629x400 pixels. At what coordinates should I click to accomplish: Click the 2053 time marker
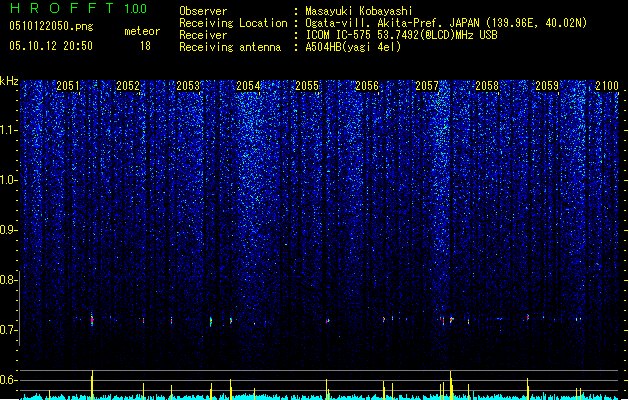[x=188, y=86]
